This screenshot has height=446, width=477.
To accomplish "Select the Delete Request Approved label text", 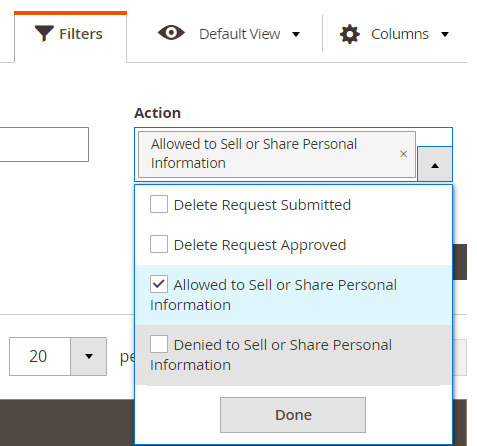I will click(x=260, y=245).
